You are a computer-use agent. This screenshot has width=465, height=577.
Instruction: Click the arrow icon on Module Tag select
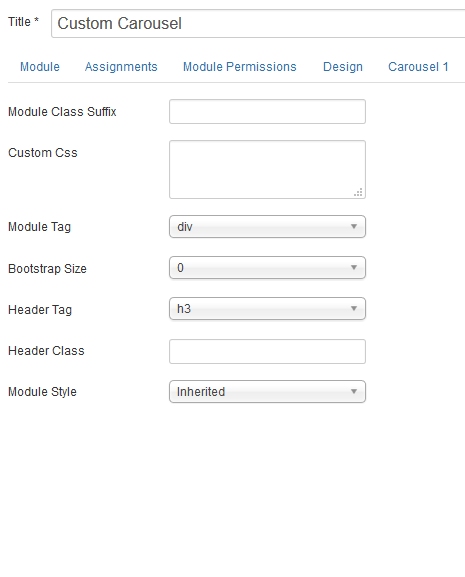(x=354, y=227)
